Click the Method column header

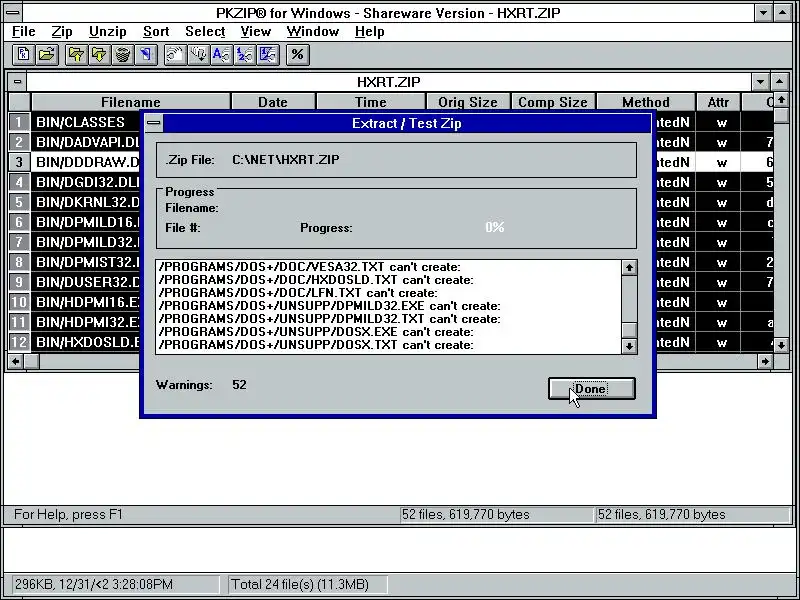(x=646, y=102)
